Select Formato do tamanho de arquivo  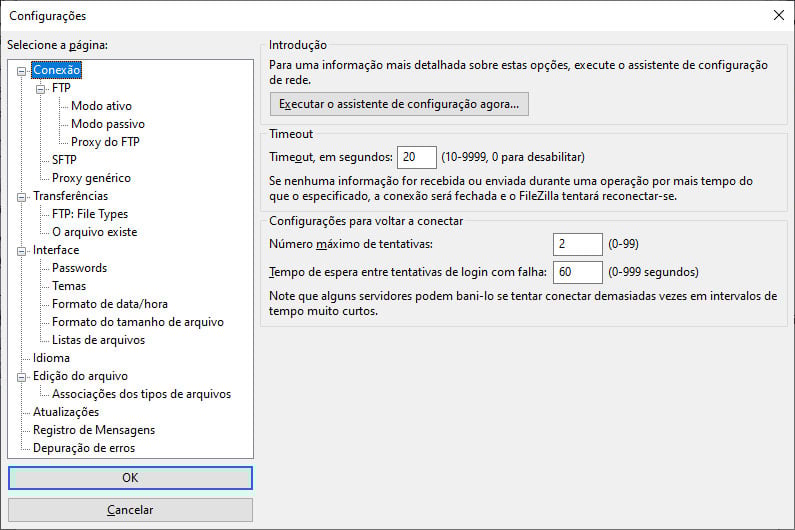click(x=137, y=322)
